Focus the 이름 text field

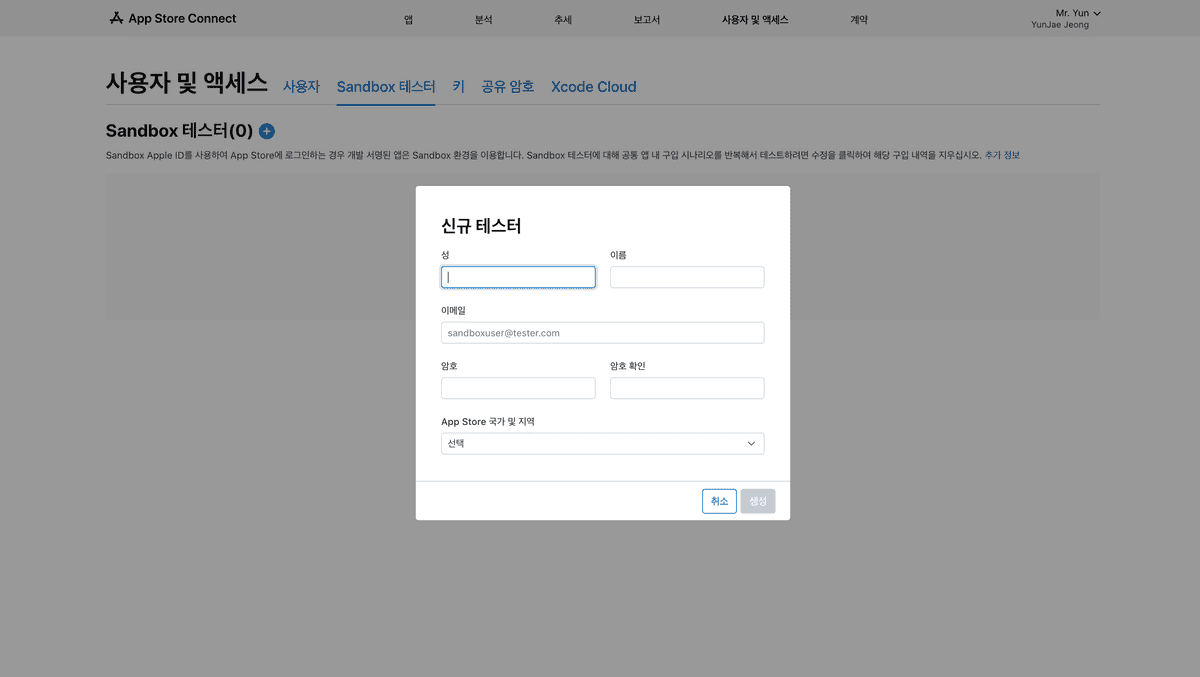pos(687,277)
